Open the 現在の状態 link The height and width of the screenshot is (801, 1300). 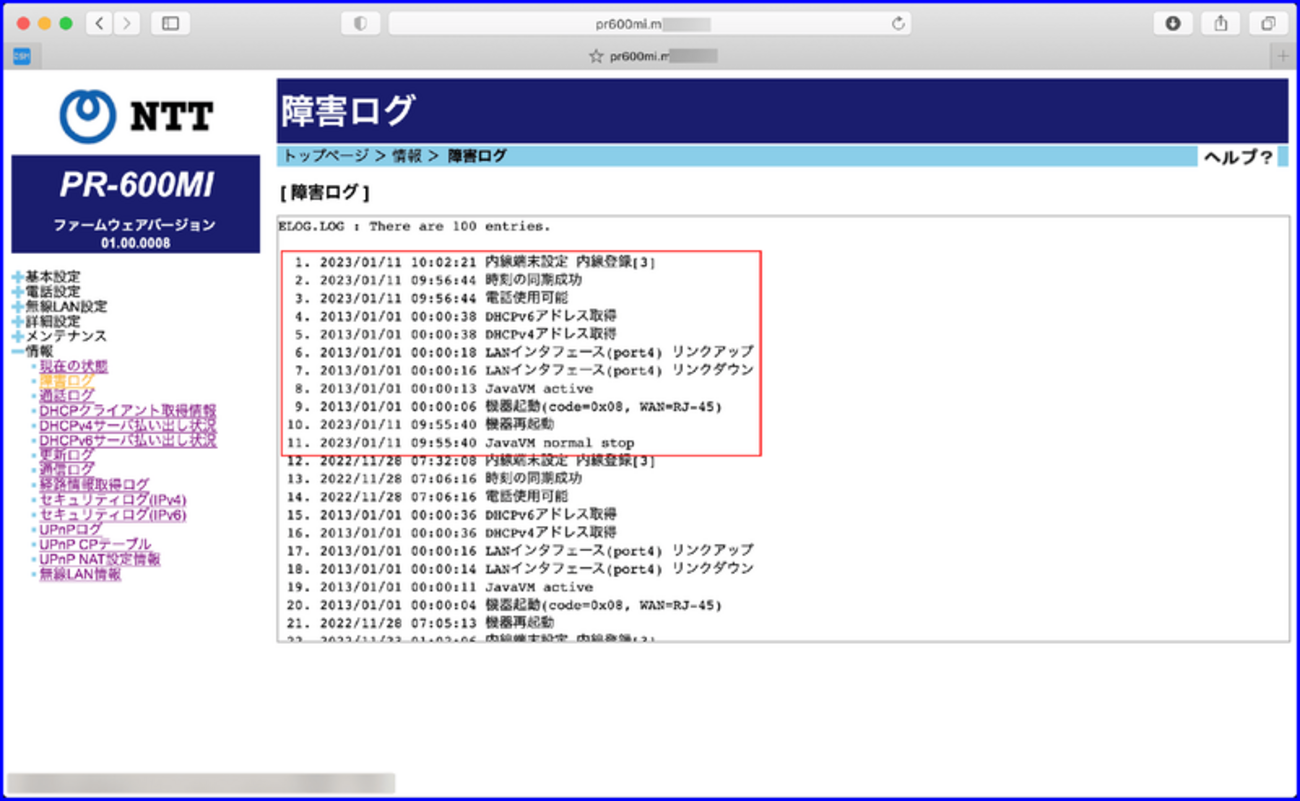pos(74,367)
